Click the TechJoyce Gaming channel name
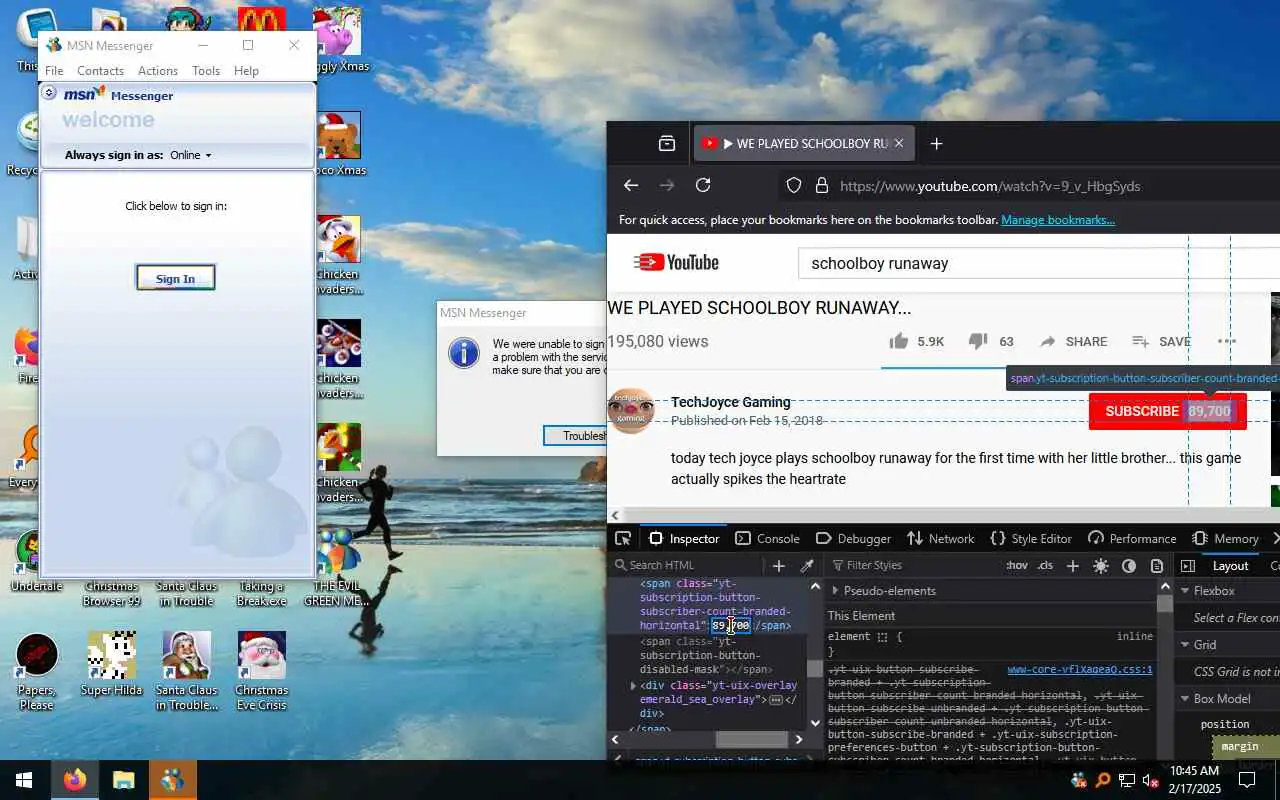Image resolution: width=1280 pixels, height=800 pixels. pyautogui.click(x=731, y=402)
